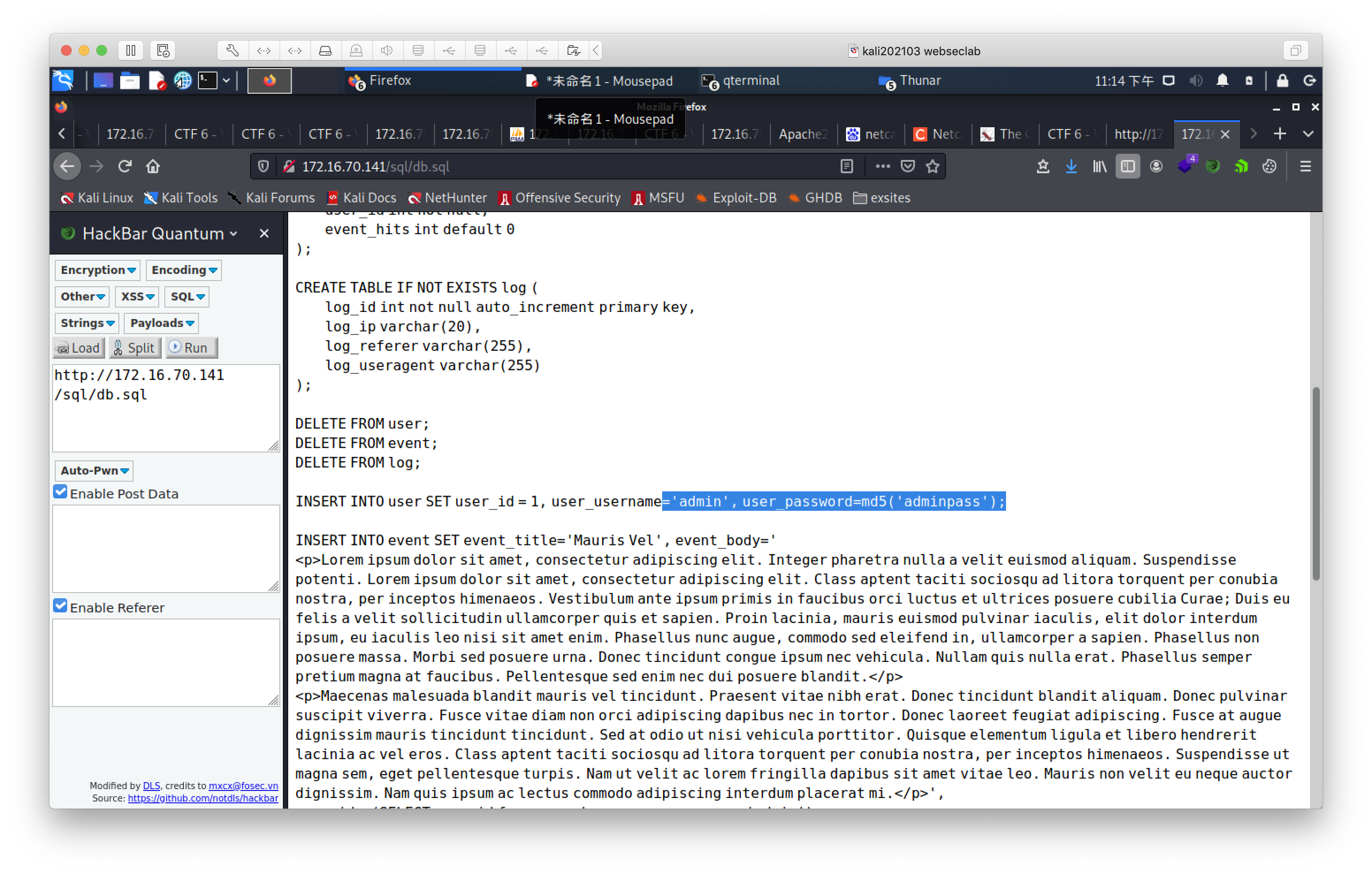The image size is (1372, 874).
Task: Click the green HackBar extension toolbar icon
Action: (1212, 167)
